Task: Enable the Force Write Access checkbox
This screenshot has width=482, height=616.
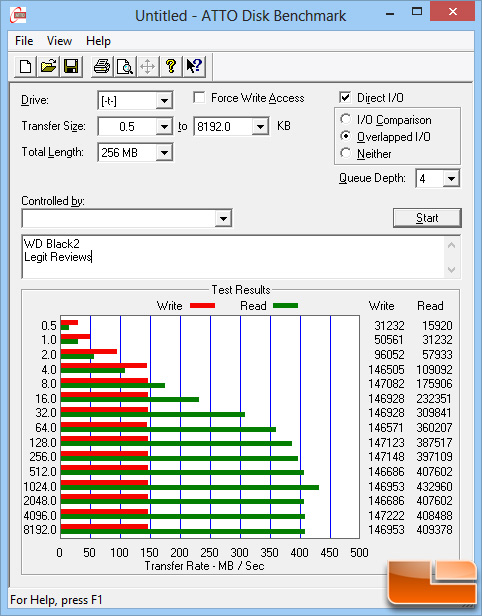Action: pyautogui.click(x=199, y=97)
